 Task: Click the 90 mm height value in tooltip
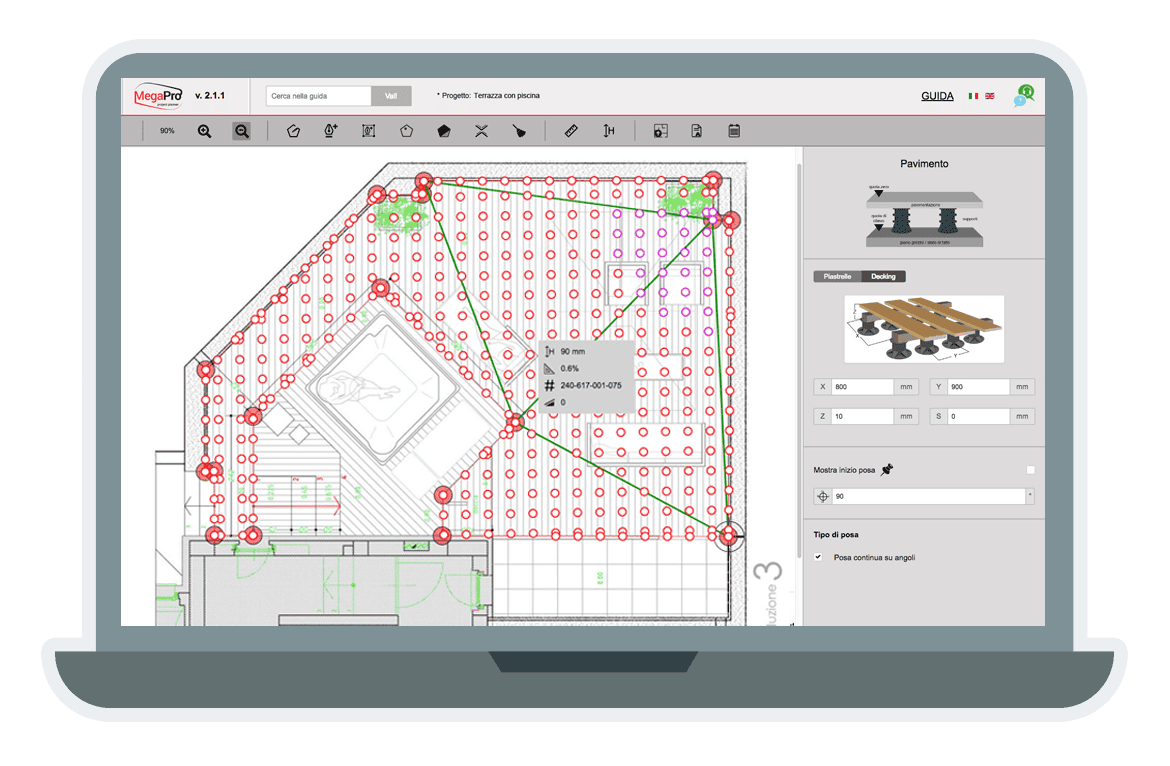[x=572, y=351]
